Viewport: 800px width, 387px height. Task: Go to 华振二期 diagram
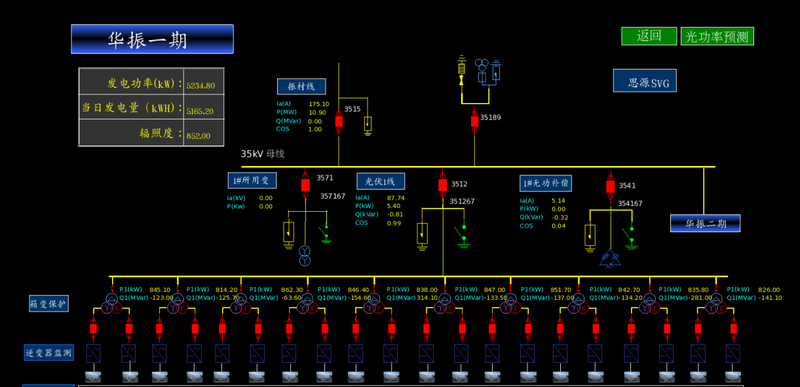point(705,223)
